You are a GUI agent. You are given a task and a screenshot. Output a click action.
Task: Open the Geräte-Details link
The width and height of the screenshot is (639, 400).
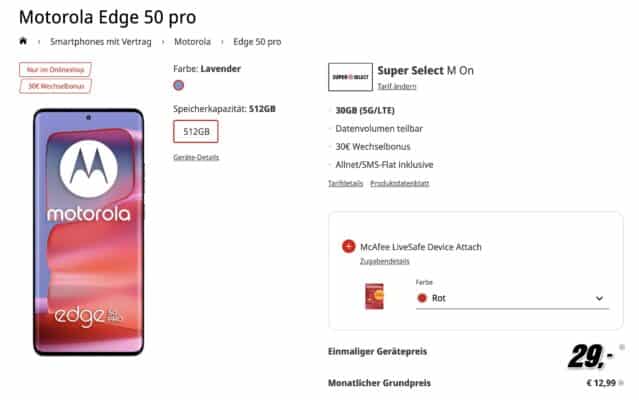point(196,157)
